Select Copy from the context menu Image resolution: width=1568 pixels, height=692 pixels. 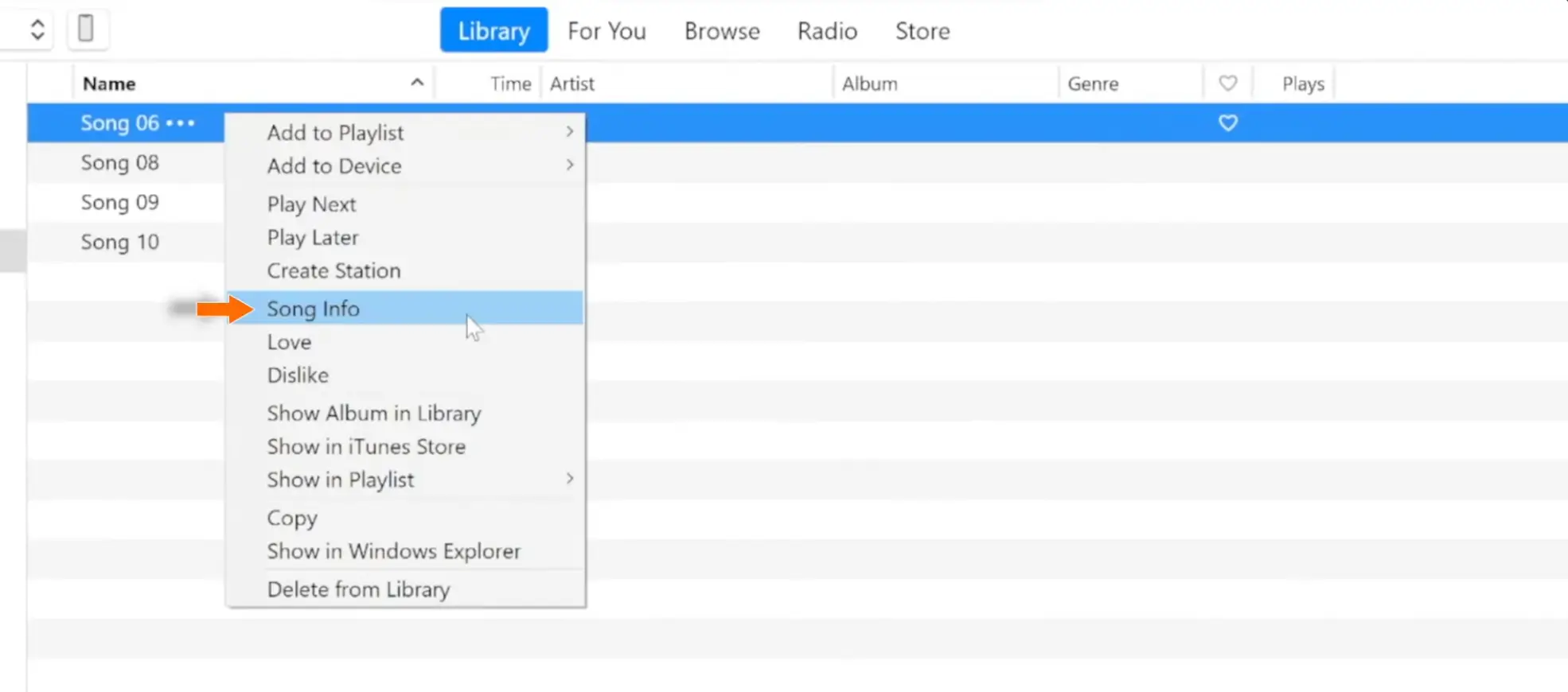tap(405, 518)
